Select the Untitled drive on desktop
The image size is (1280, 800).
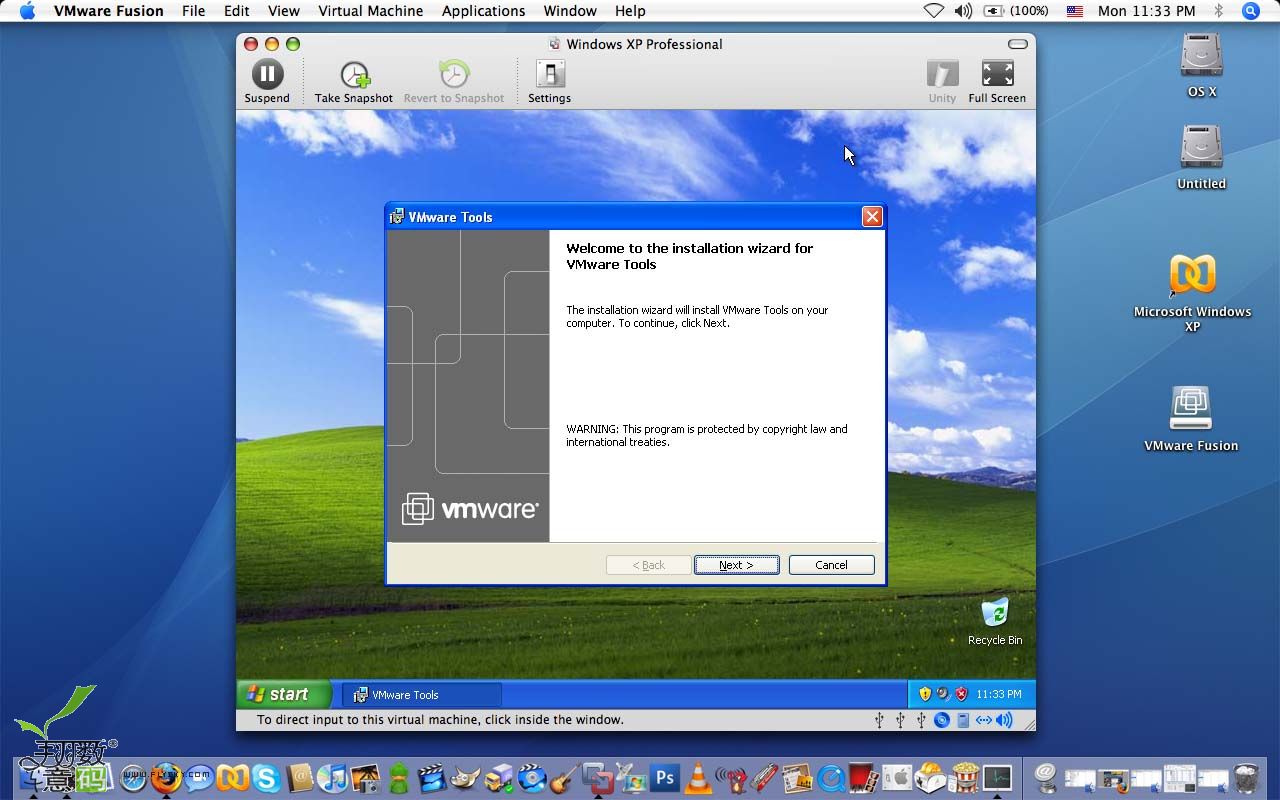click(1201, 157)
